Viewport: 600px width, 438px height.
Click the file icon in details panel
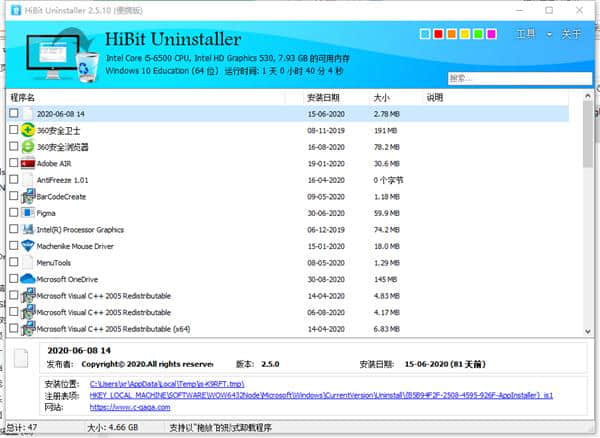click(21, 358)
